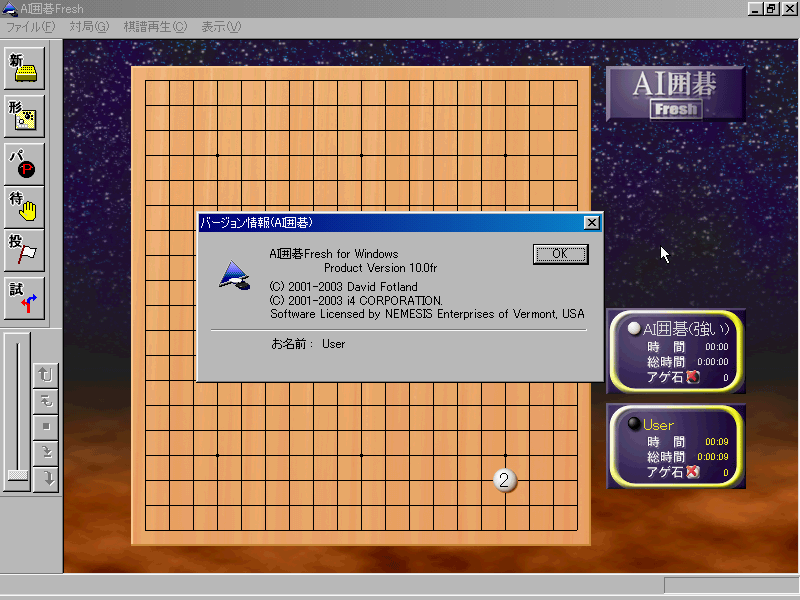Click the white stone numbered 2
Screen dimensions: 800x600
click(x=505, y=480)
